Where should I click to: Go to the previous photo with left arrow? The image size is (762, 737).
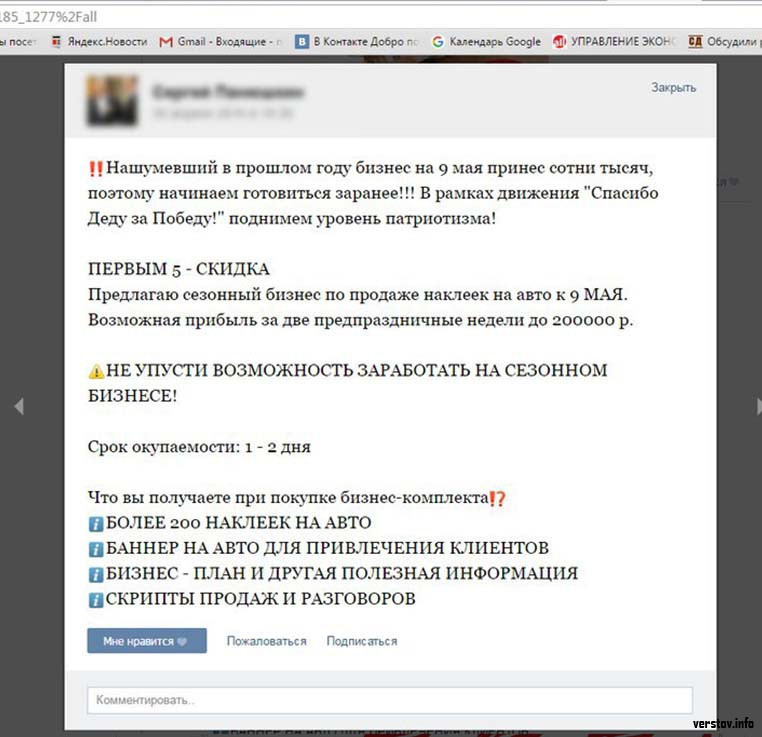click(18, 406)
